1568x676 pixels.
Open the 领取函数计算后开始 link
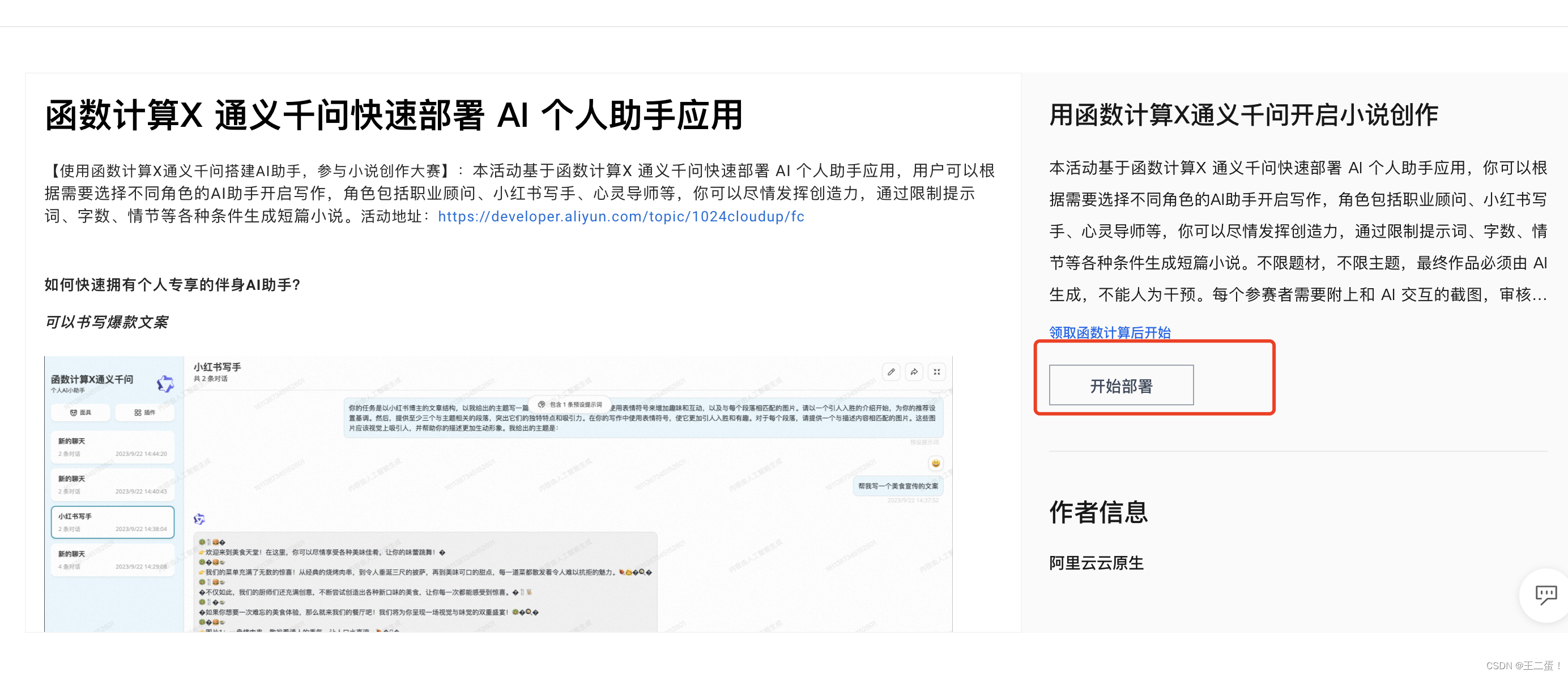1110,332
